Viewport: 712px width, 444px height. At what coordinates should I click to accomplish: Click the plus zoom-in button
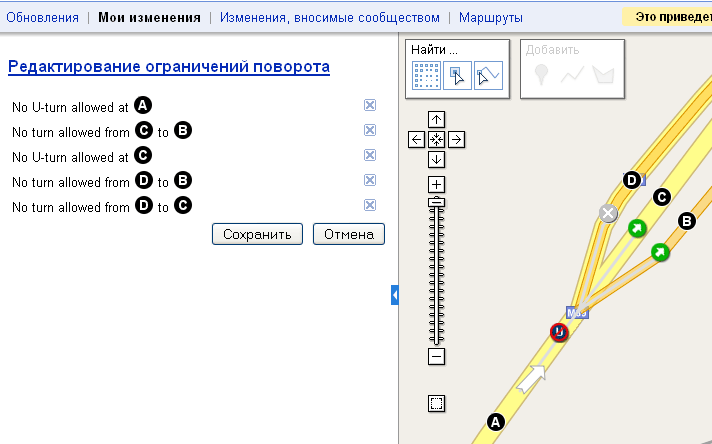[x=436, y=184]
